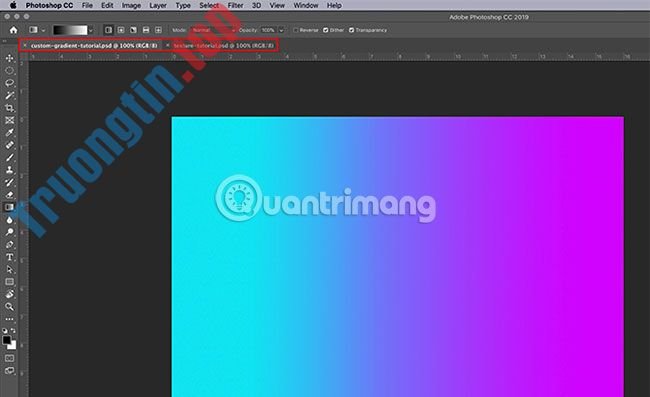The image size is (650, 397).
Task: Click the black foreground color swatch
Action: pyautogui.click(x=6, y=340)
